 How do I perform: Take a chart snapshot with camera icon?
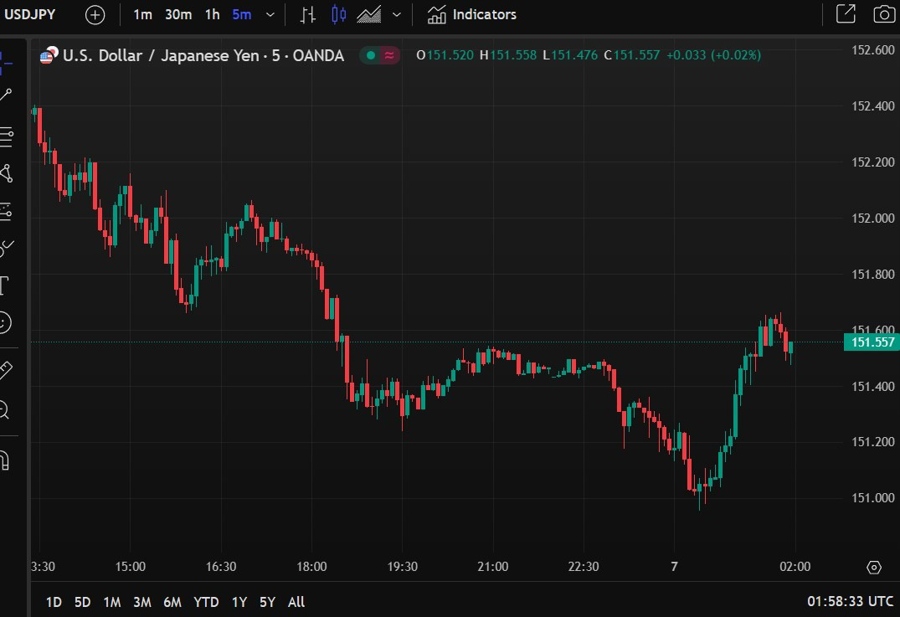tap(883, 15)
